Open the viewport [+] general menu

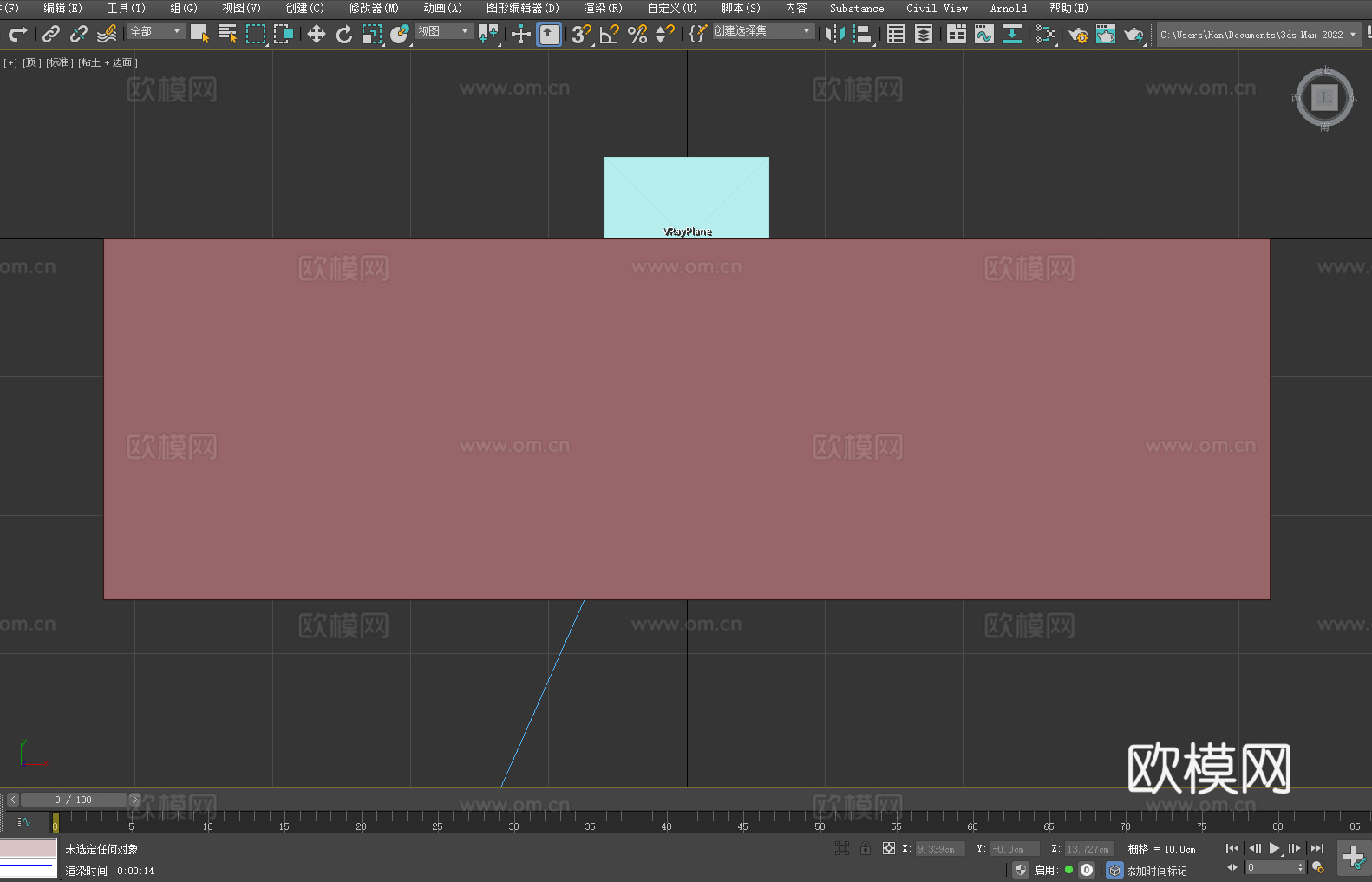(x=10, y=62)
